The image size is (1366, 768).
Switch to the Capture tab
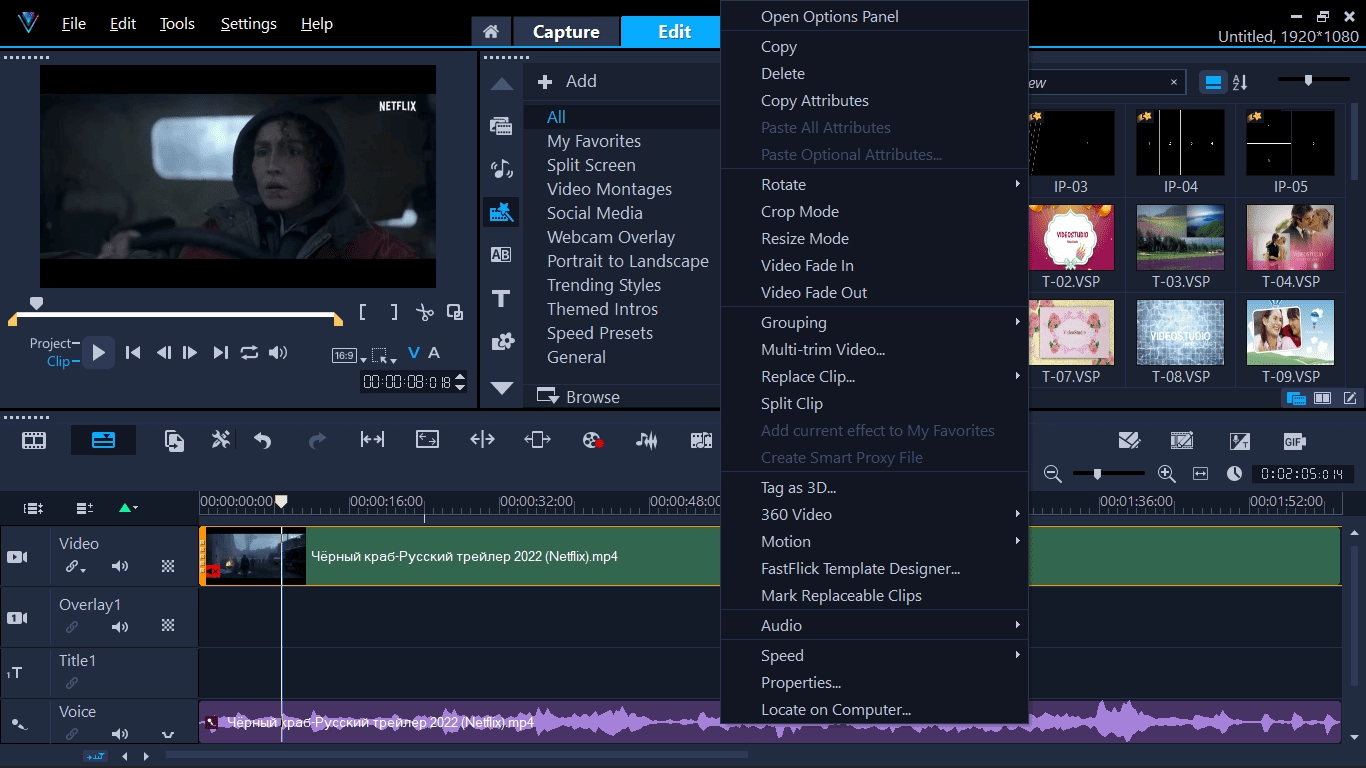(x=566, y=32)
